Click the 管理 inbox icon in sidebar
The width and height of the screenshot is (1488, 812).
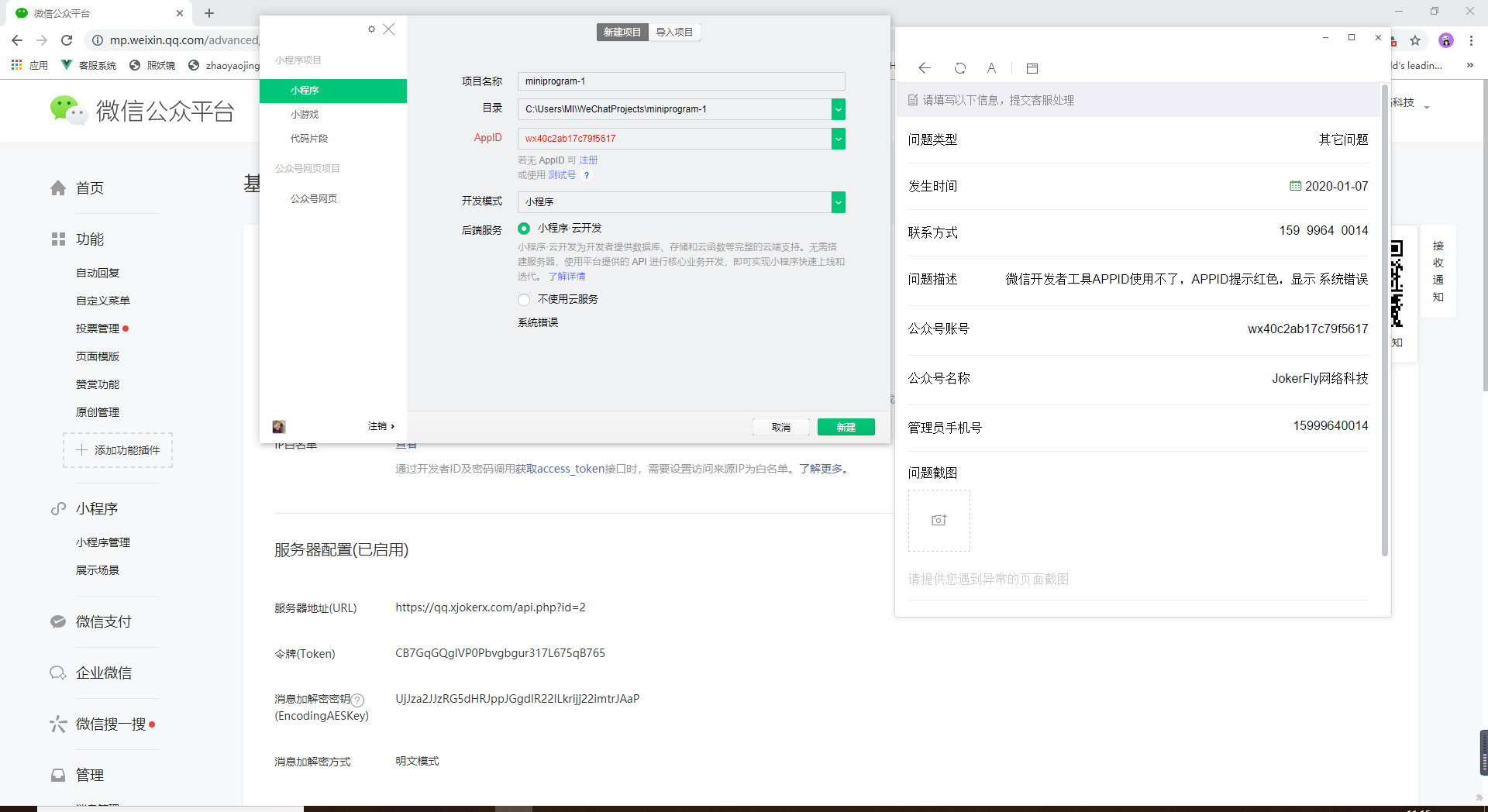58,775
